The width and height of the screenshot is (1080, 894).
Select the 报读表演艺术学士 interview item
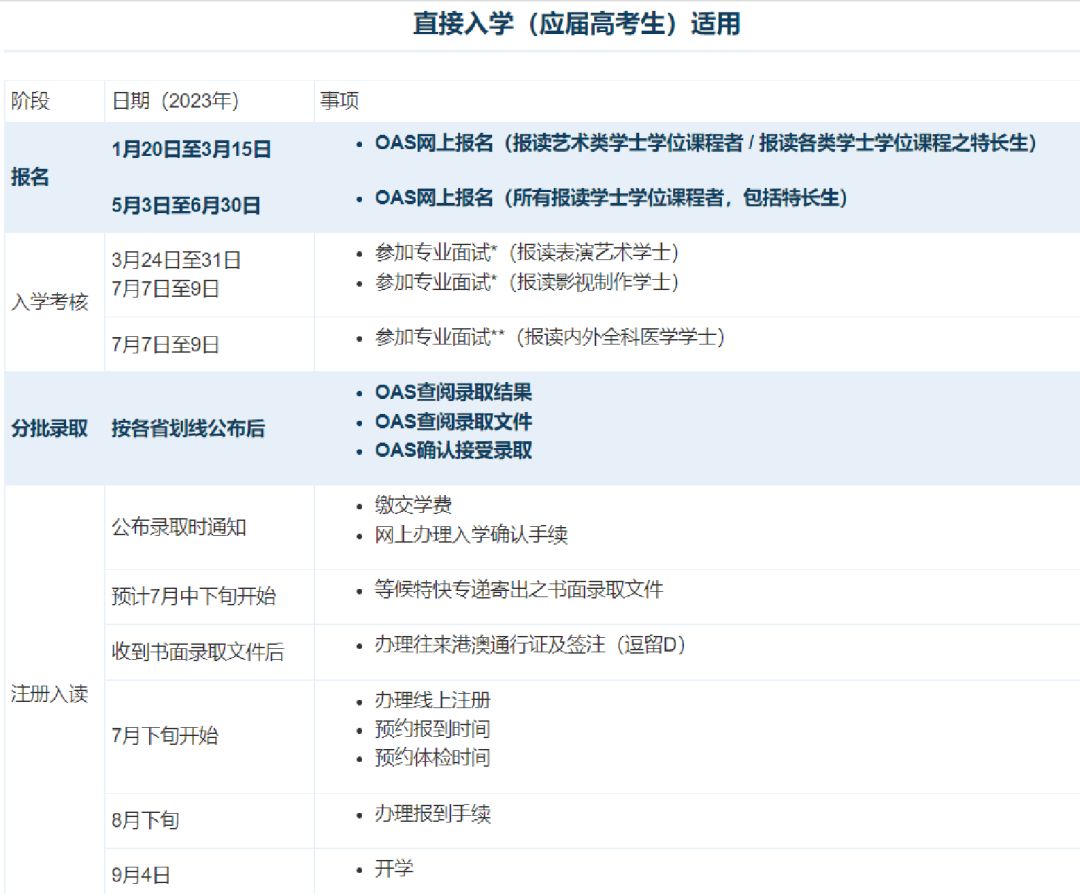527,253
